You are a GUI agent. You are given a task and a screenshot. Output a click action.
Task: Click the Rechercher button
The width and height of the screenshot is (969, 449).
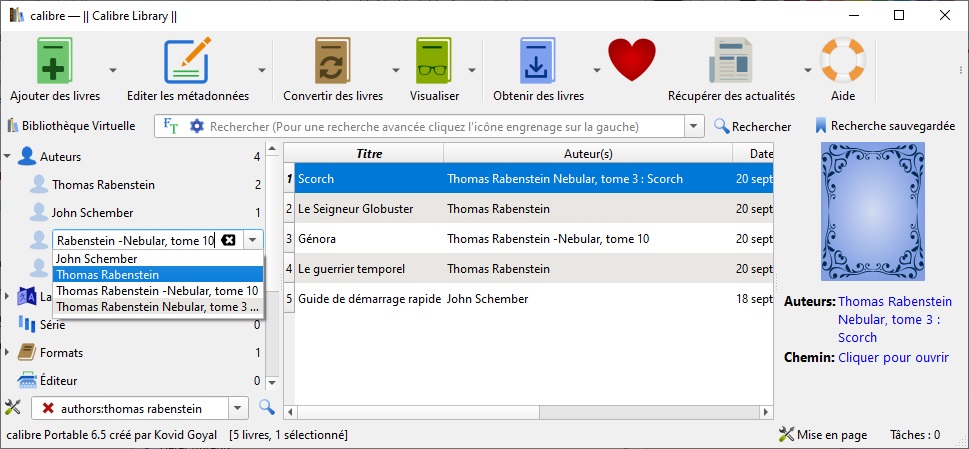(753, 127)
